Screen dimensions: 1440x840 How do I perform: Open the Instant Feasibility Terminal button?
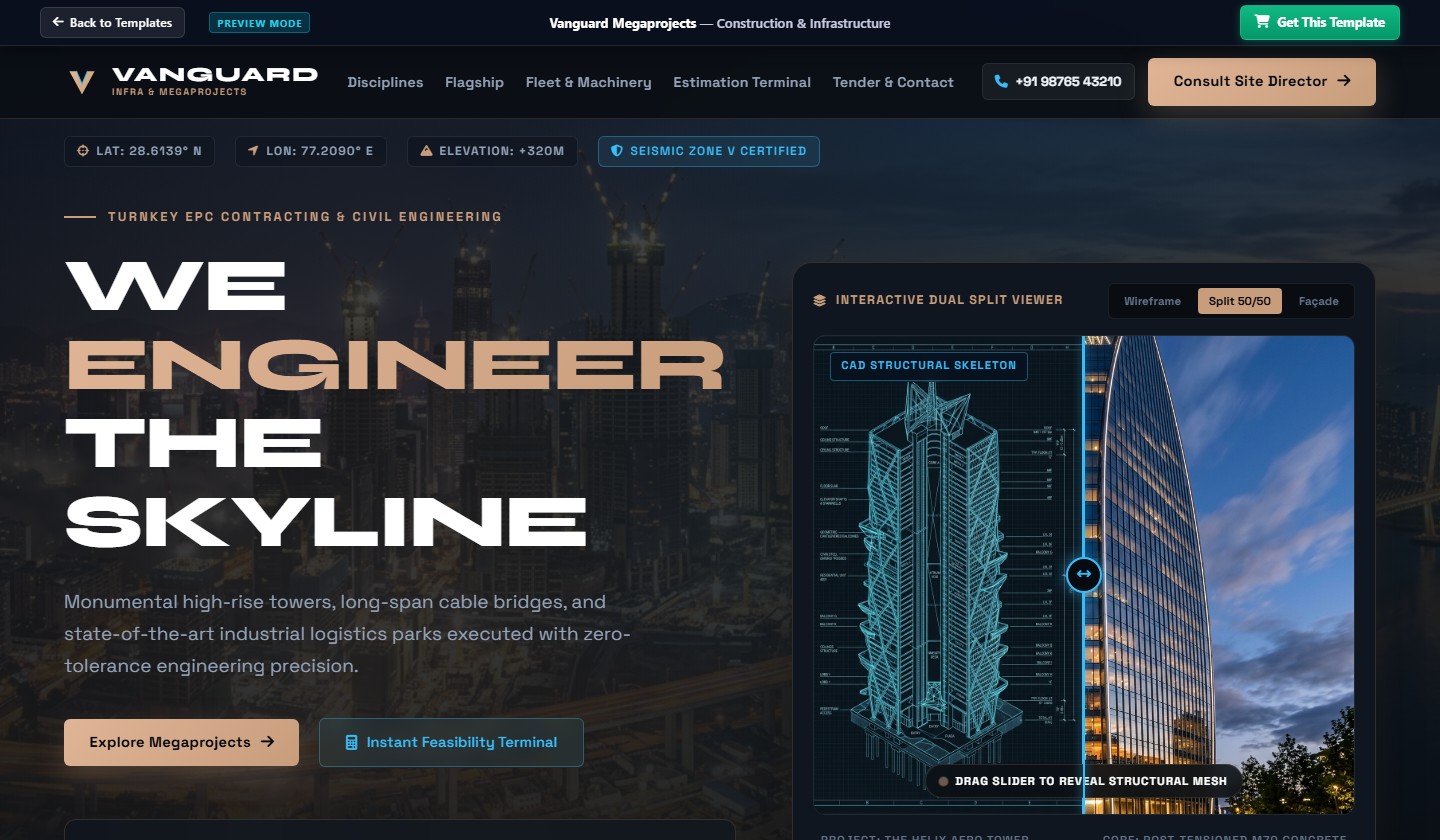tap(451, 742)
